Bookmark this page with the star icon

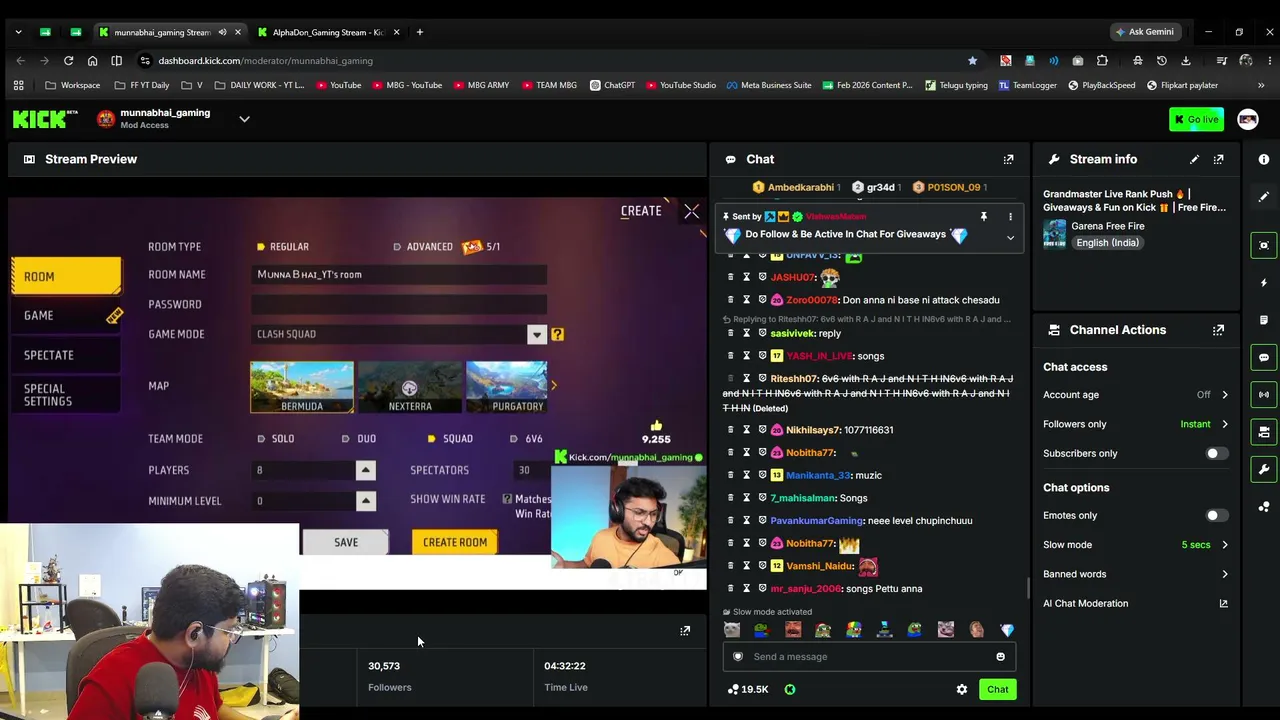972,61
